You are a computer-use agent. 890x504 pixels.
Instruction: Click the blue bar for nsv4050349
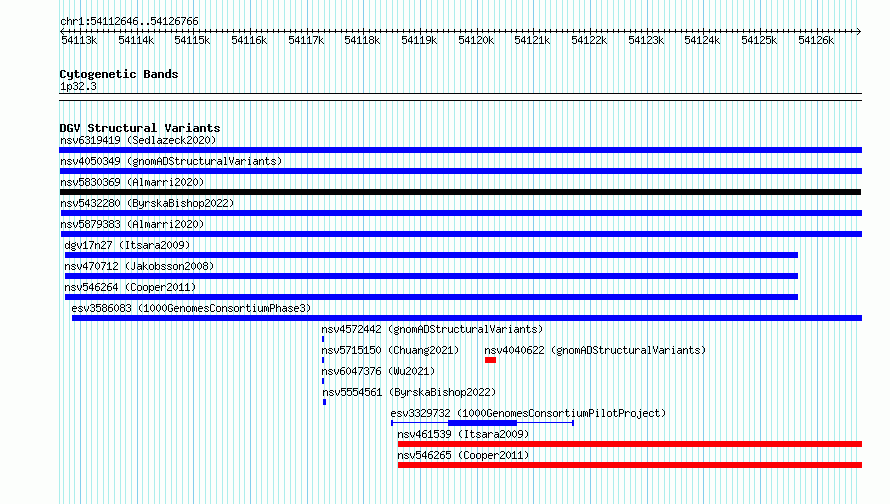point(460,171)
